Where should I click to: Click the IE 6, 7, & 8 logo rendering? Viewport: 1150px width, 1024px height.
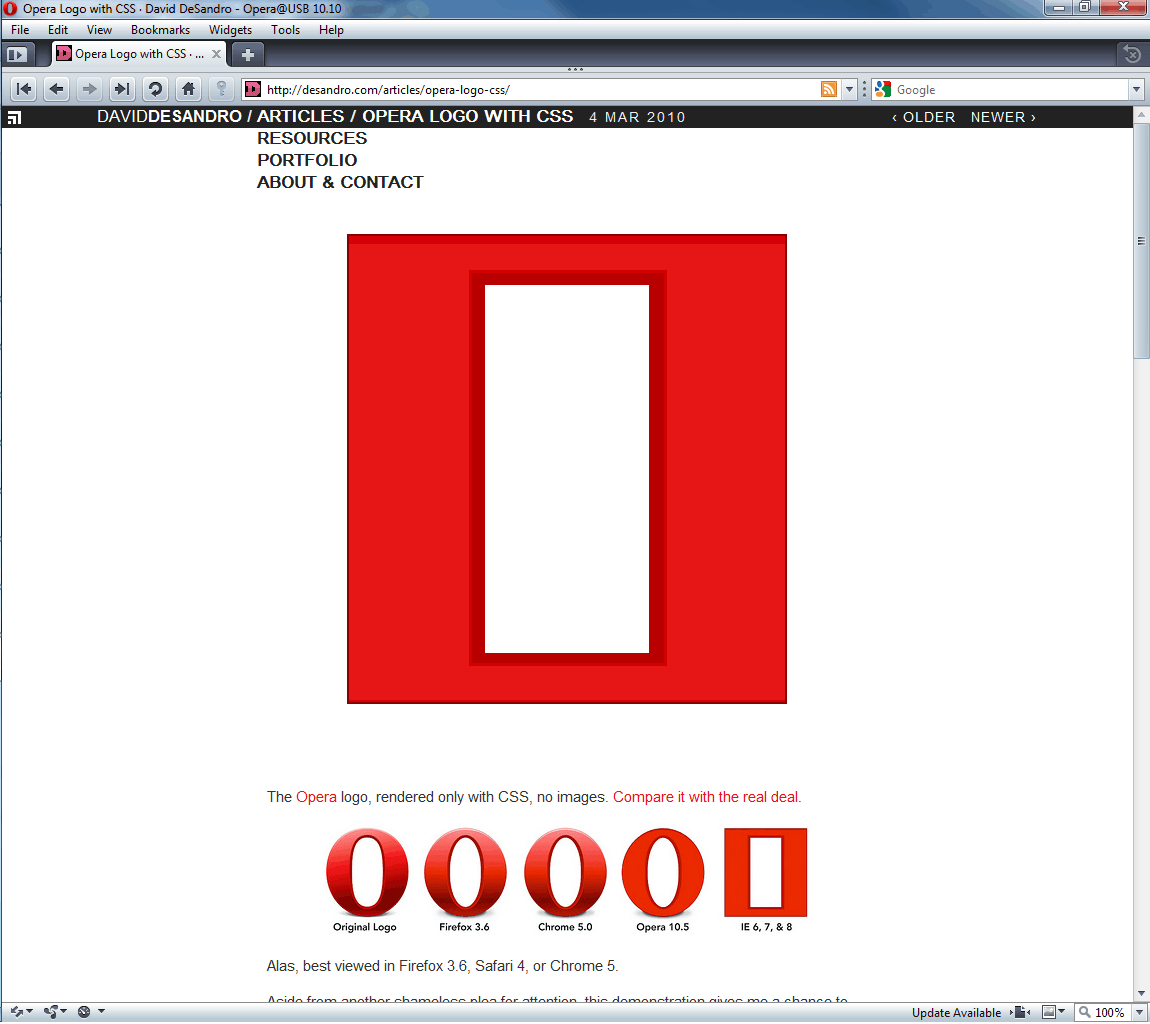[x=766, y=873]
